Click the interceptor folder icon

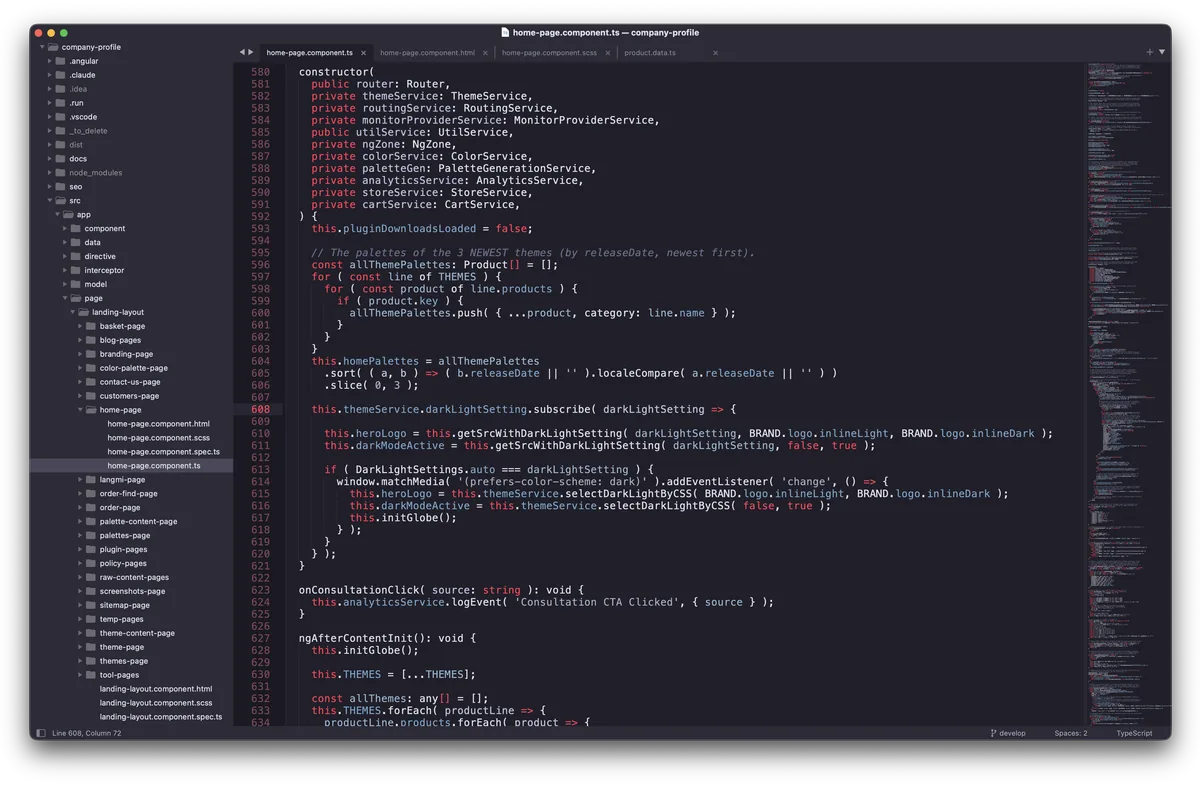point(76,271)
